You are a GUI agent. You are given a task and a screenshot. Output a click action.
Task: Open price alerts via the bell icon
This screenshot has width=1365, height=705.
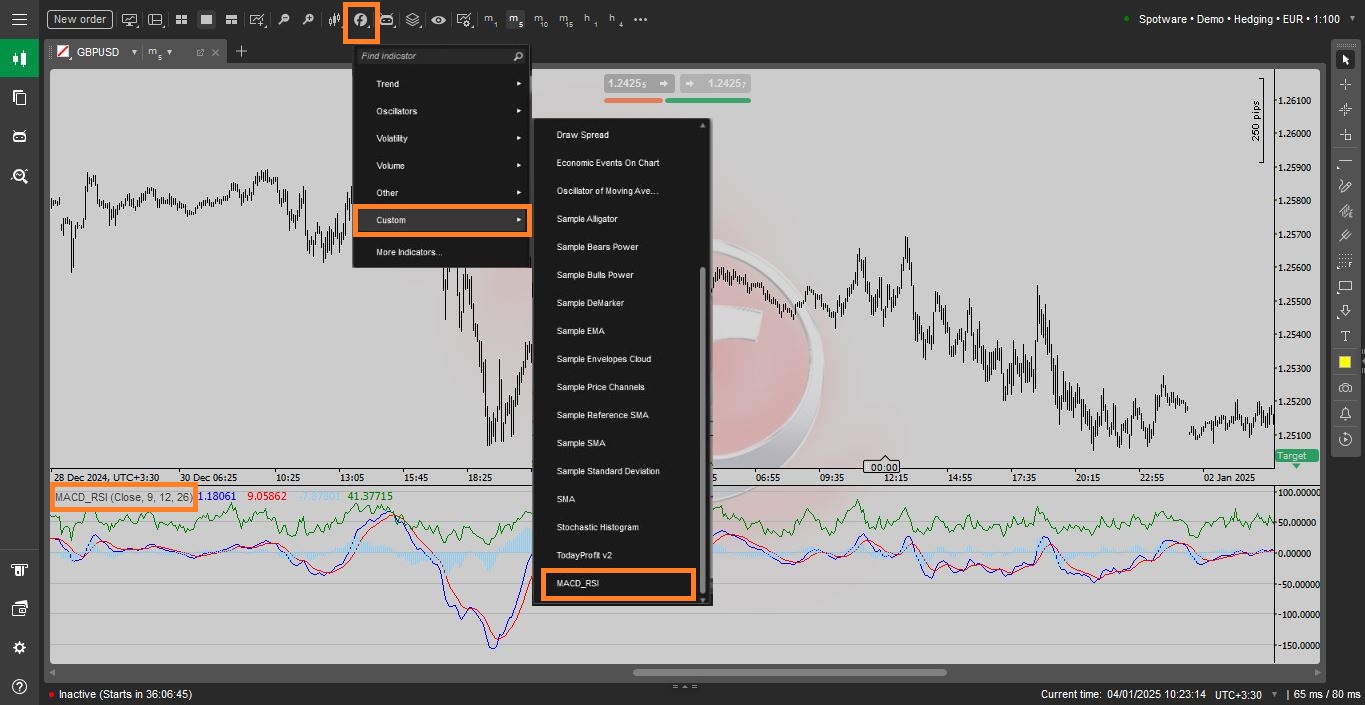point(1346,413)
